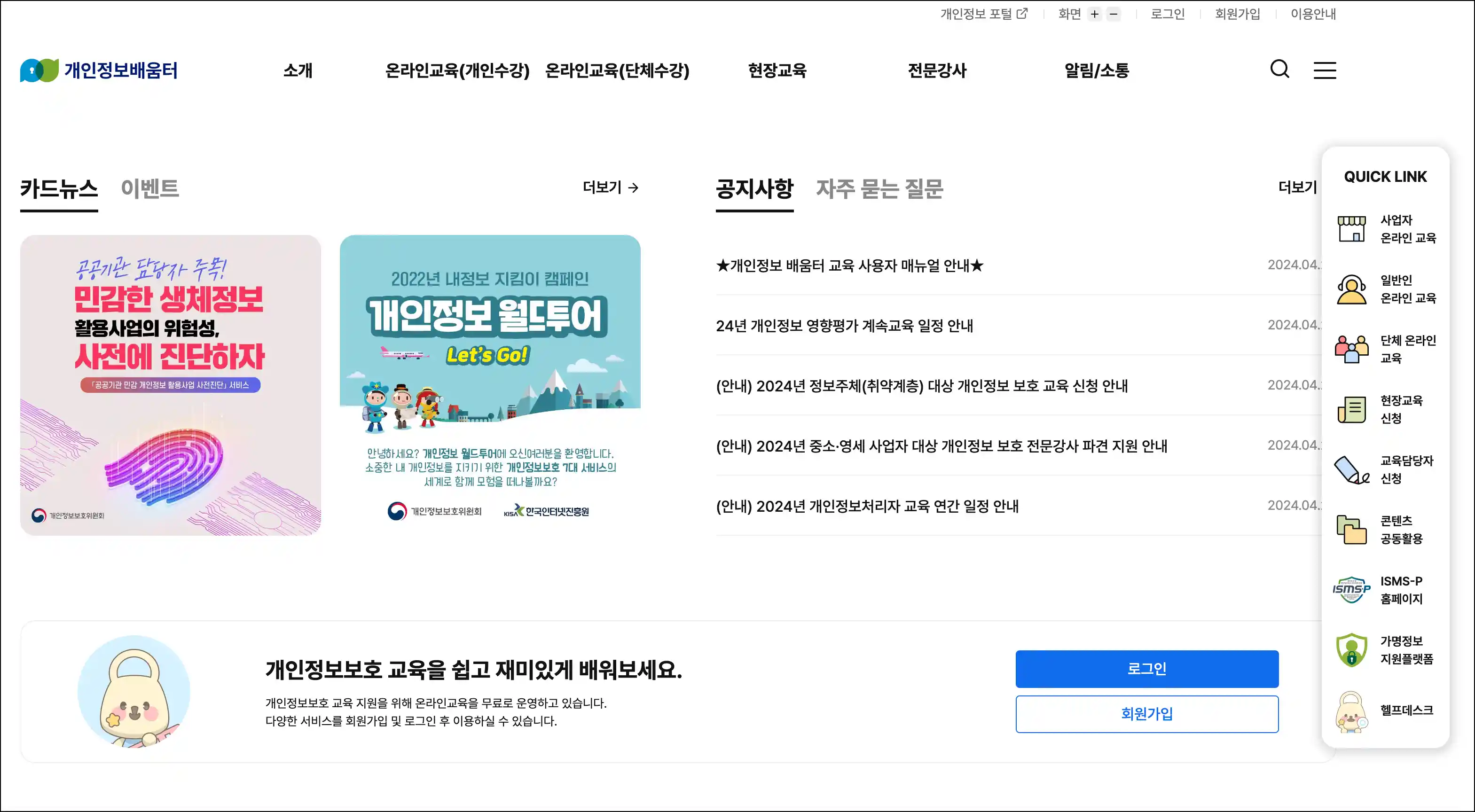Open the search magnifier icon
1475x812 pixels.
(1279, 69)
